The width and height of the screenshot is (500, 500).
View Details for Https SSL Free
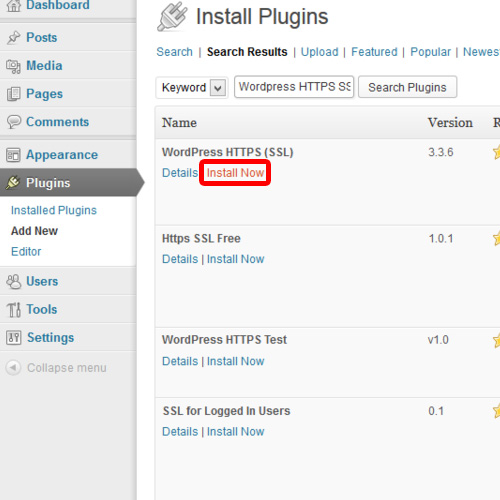point(180,259)
